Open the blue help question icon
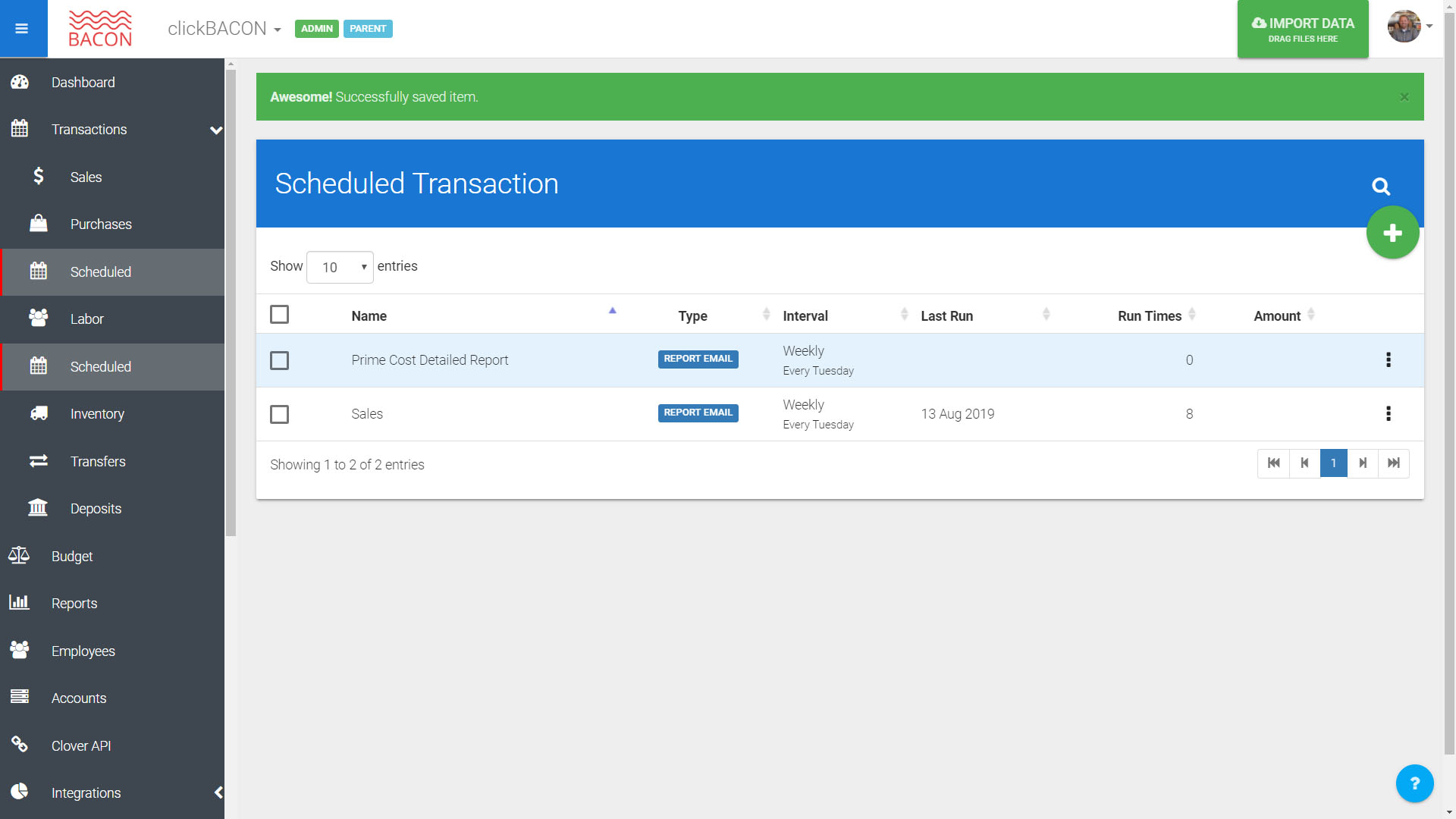 click(x=1414, y=783)
